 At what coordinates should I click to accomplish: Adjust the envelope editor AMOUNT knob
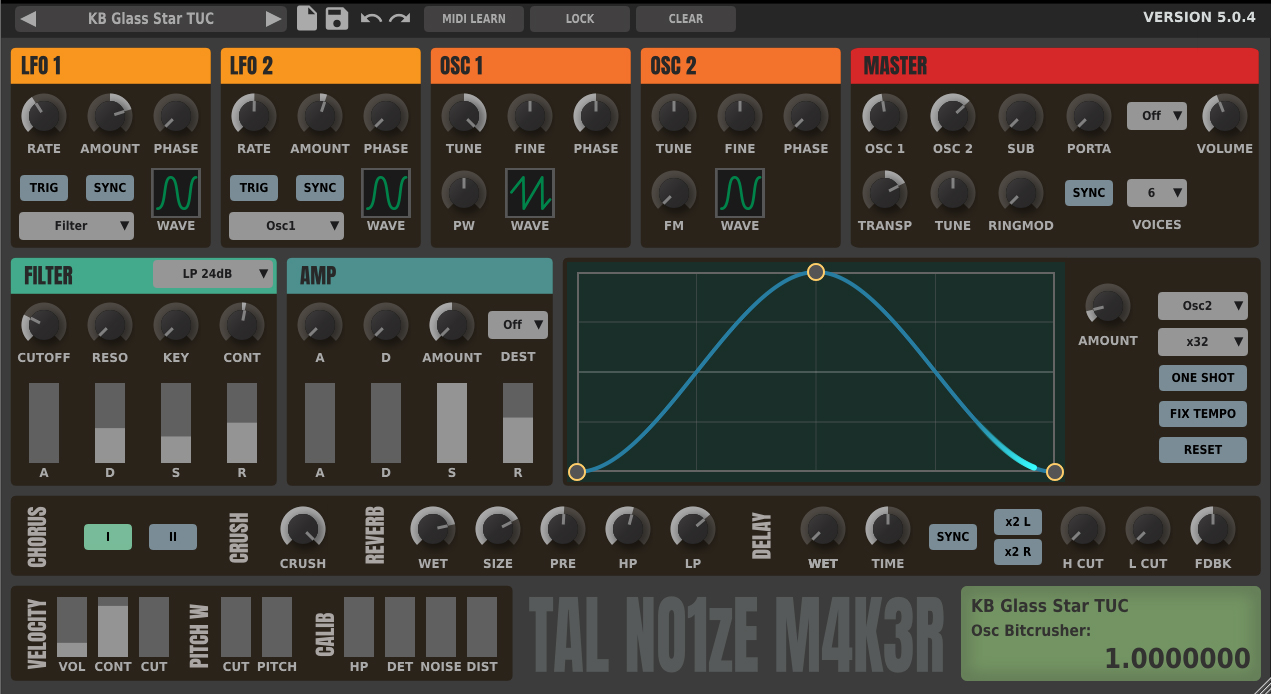coord(1108,307)
